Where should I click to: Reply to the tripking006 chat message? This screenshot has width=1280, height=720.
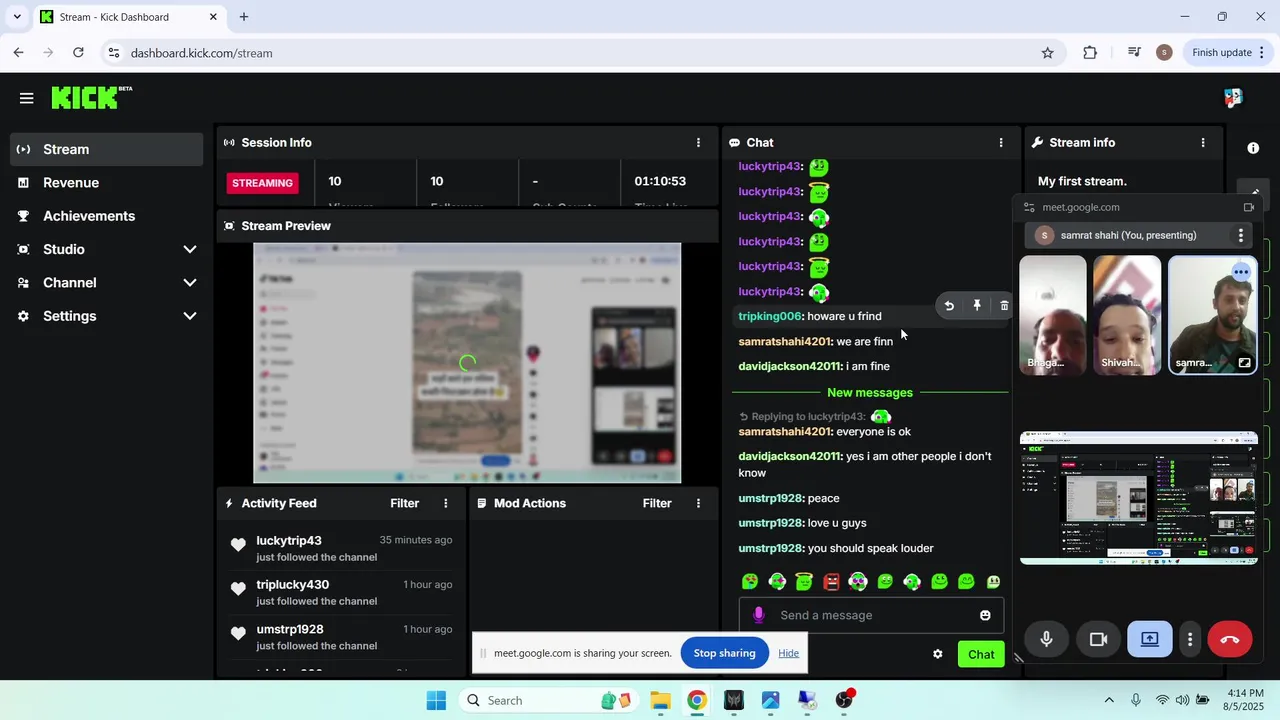point(949,306)
